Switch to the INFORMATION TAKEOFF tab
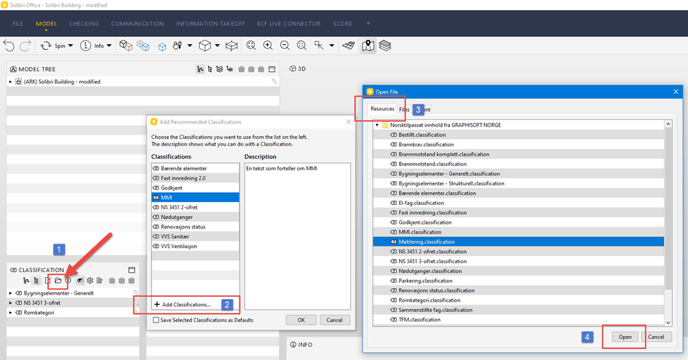Viewport: 688px width, 360px height. coord(210,24)
